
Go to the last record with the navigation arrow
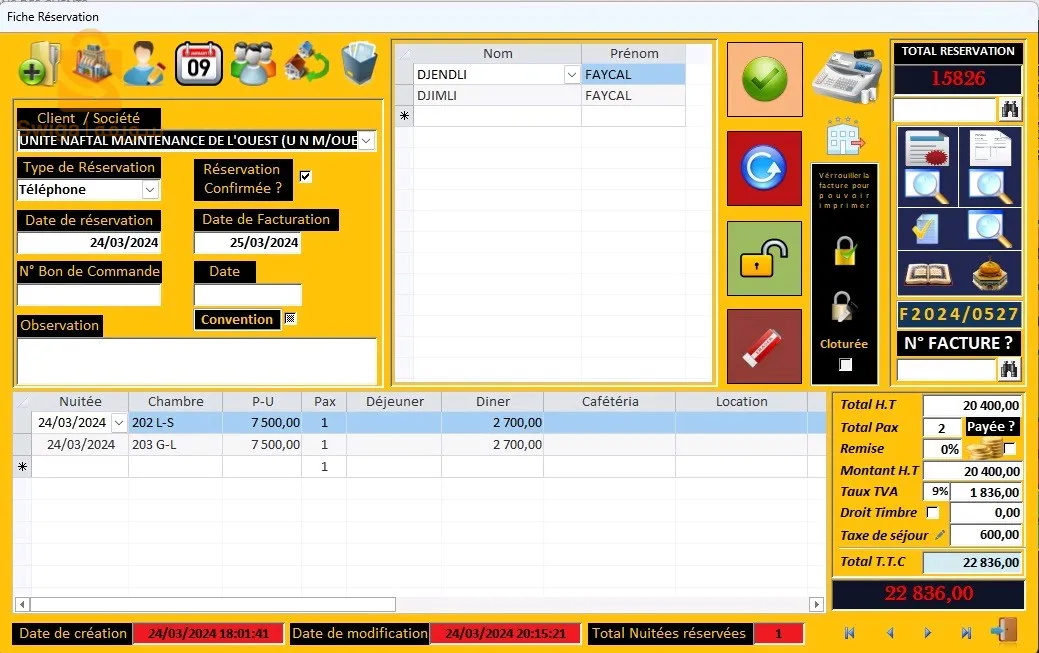tap(965, 632)
